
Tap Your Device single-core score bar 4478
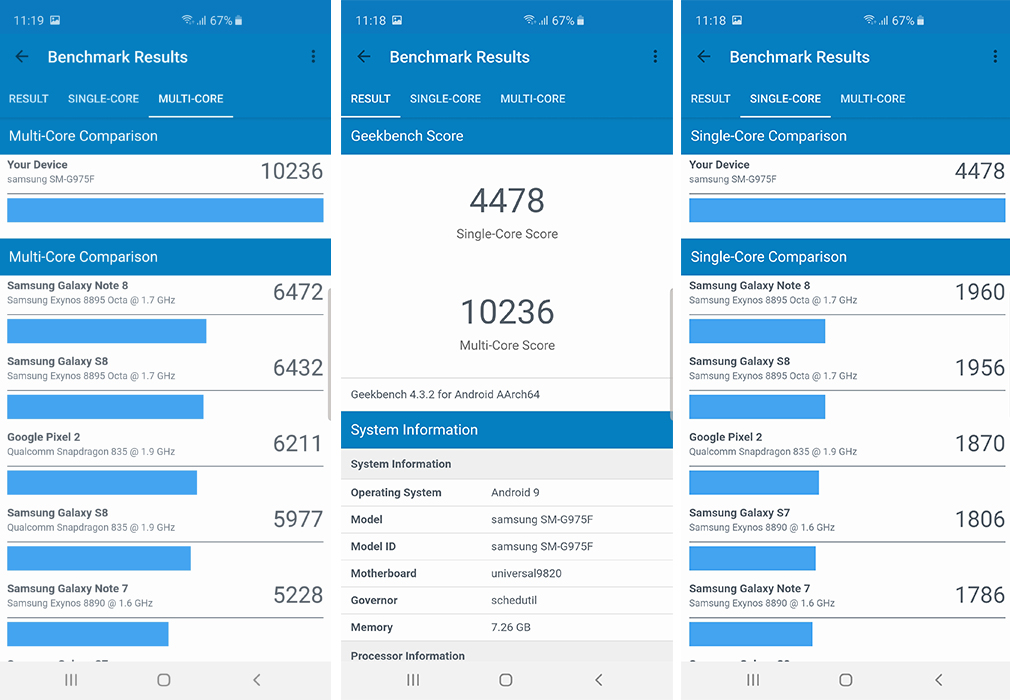847,210
